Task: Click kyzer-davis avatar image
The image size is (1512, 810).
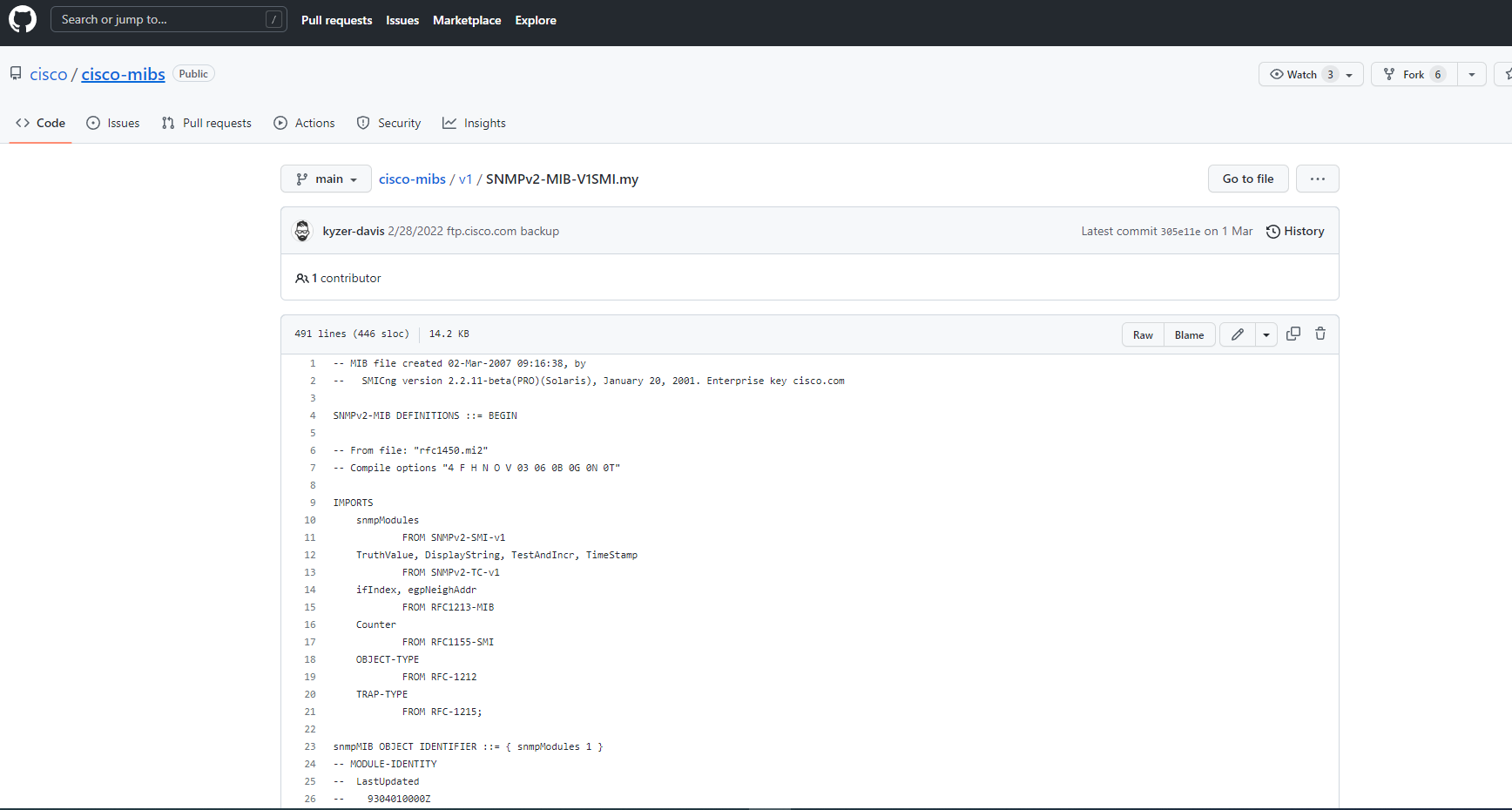Action: click(302, 231)
